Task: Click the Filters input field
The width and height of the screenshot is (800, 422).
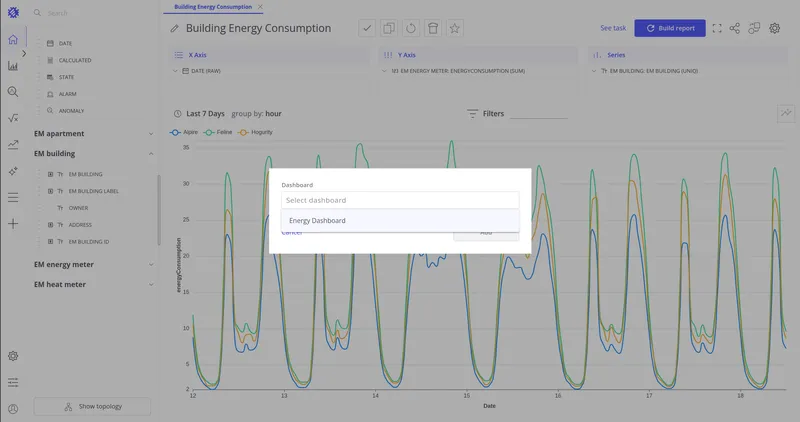Action: pyautogui.click(x=539, y=114)
